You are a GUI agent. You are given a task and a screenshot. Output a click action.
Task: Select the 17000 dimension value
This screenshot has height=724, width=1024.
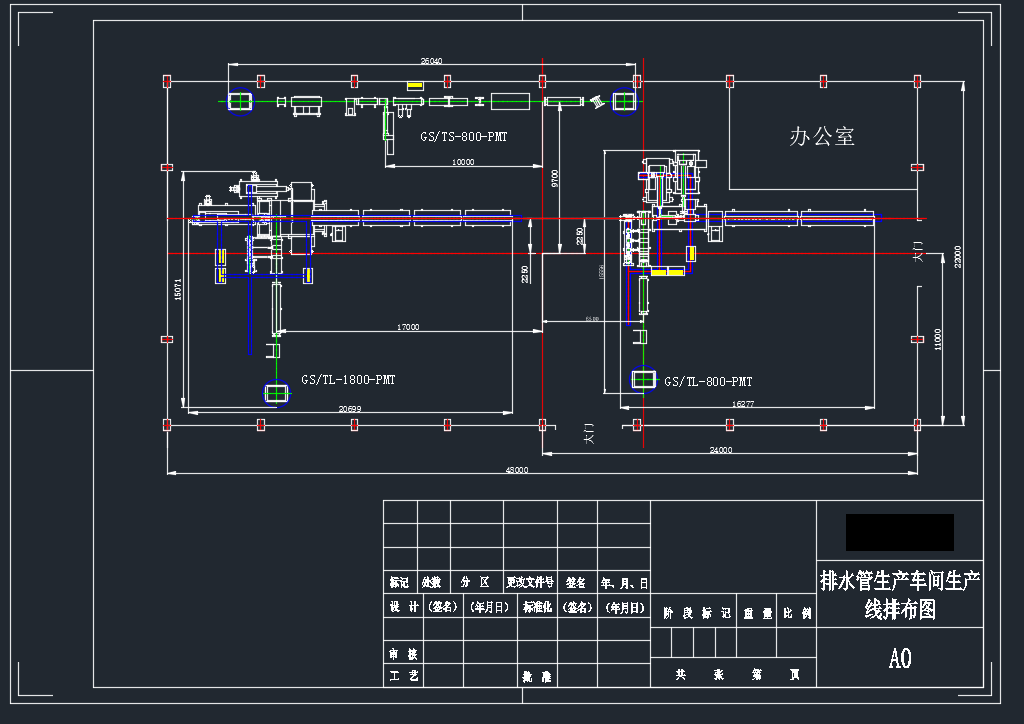(408, 327)
